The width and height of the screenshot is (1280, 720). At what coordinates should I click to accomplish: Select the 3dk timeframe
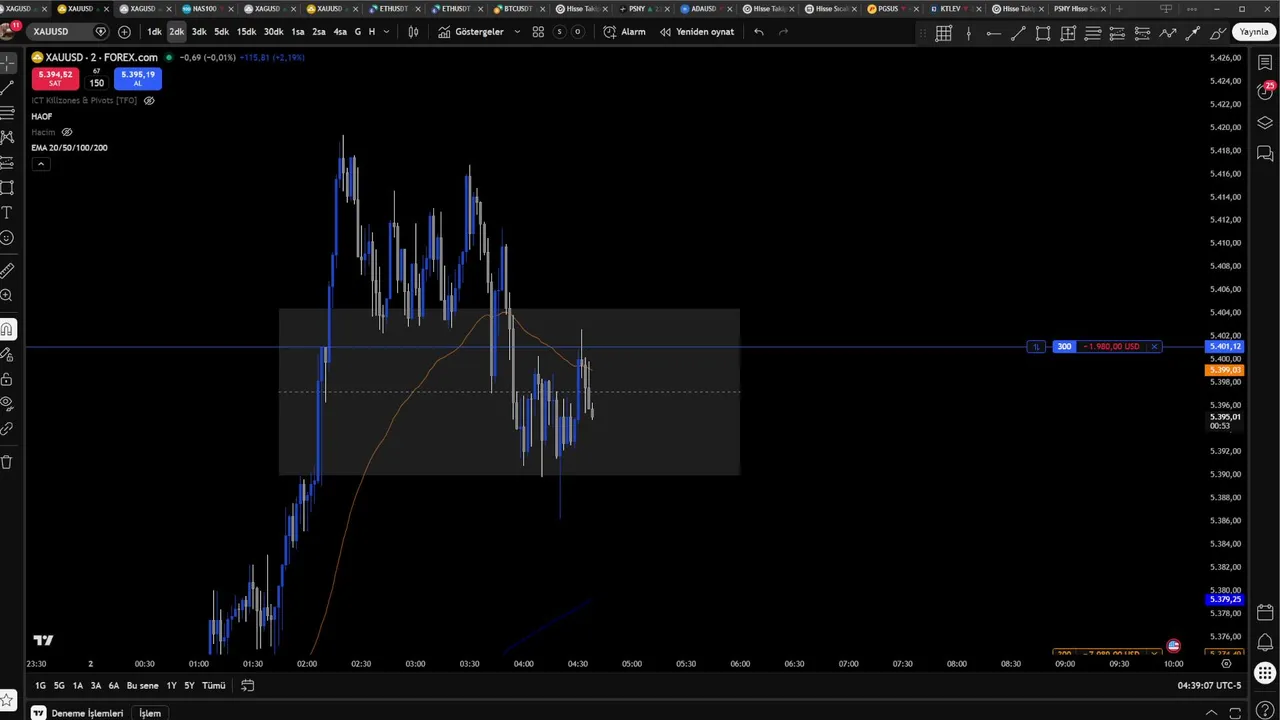pyautogui.click(x=199, y=32)
